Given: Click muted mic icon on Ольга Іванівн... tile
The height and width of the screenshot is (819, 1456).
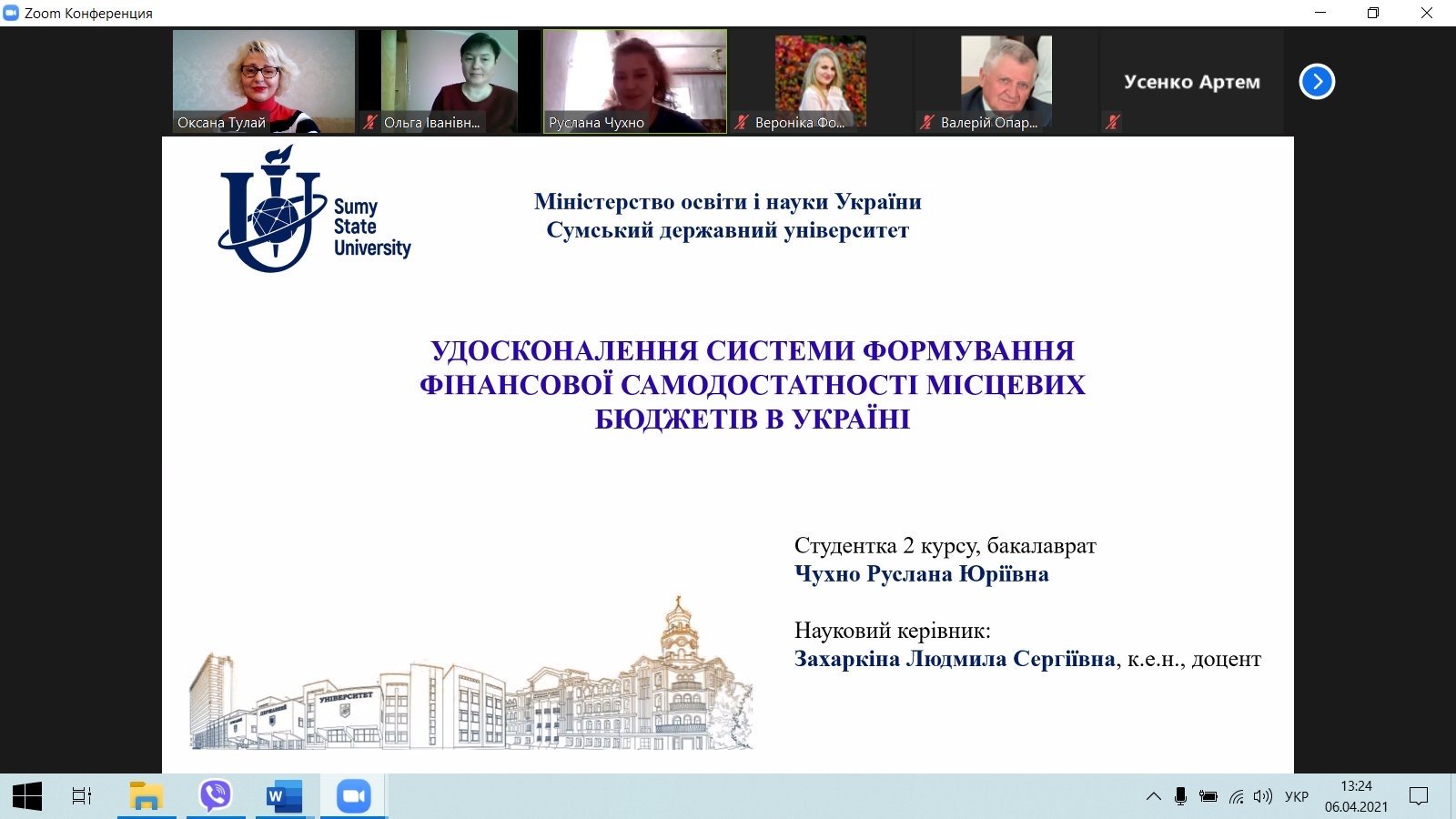Looking at the screenshot, I should pyautogui.click(x=369, y=122).
